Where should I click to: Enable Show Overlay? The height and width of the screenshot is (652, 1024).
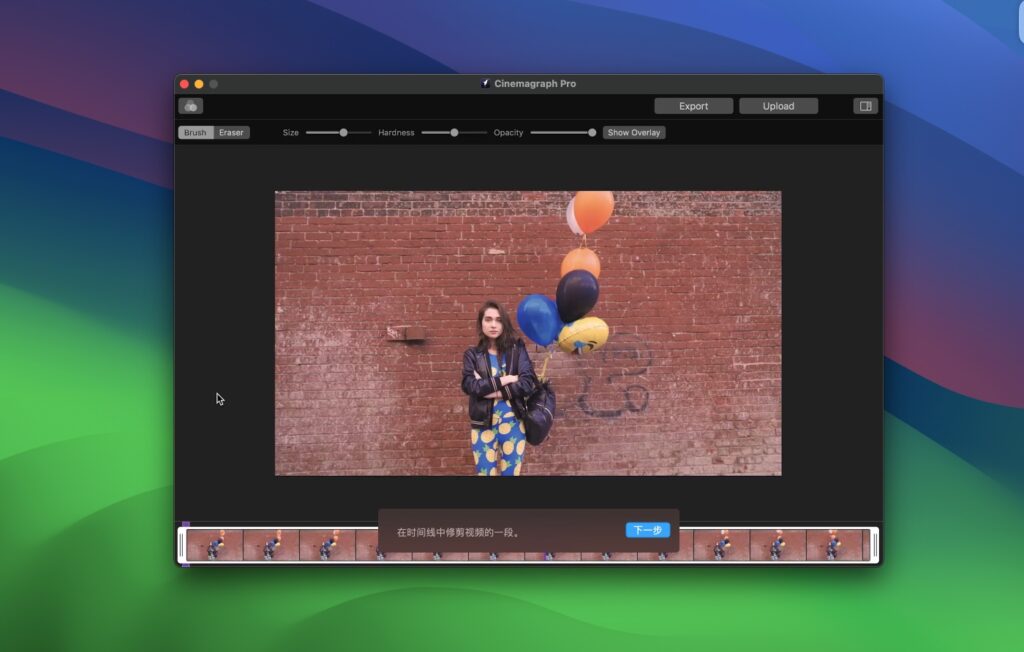click(634, 132)
